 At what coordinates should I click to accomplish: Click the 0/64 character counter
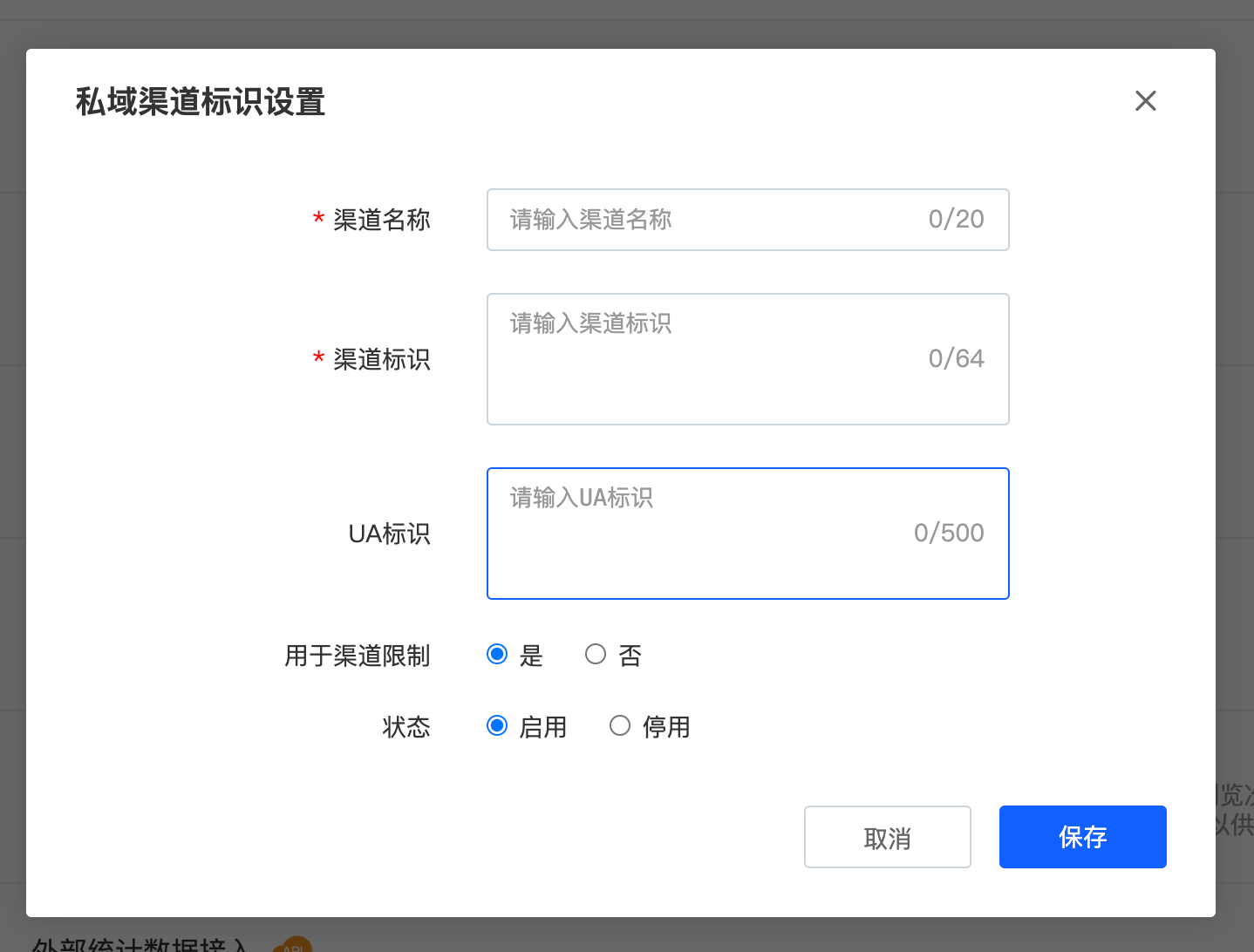(x=956, y=358)
